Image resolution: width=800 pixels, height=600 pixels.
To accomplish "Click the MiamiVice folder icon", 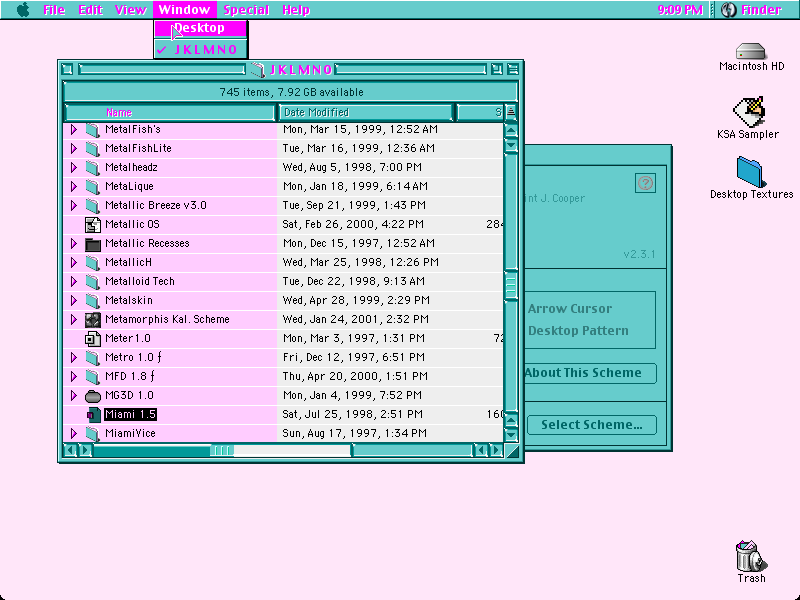I will point(92,434).
